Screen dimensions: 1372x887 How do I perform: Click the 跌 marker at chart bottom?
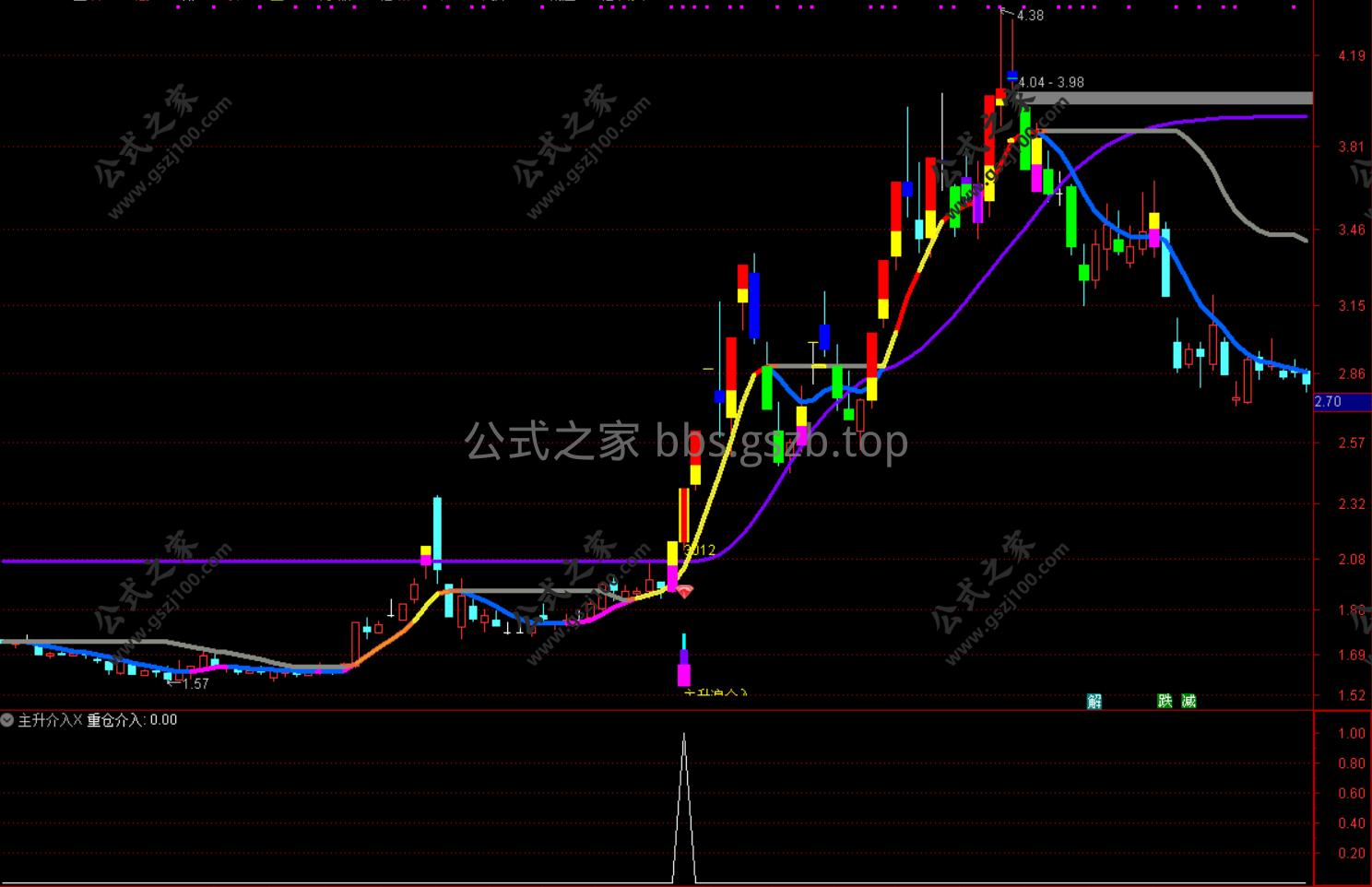coord(1165,701)
